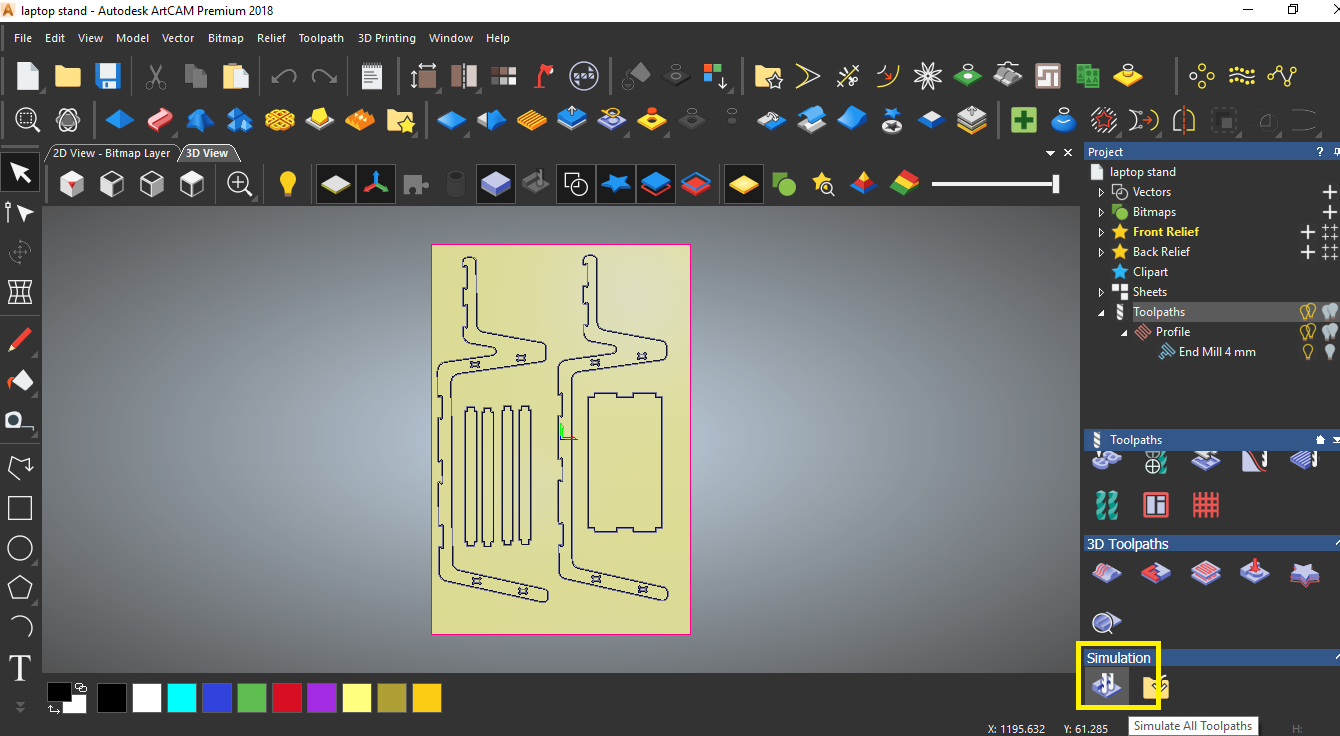Screen dimensions: 1340x736
Task: Close the 3D view with the X
Action: (x=1067, y=153)
